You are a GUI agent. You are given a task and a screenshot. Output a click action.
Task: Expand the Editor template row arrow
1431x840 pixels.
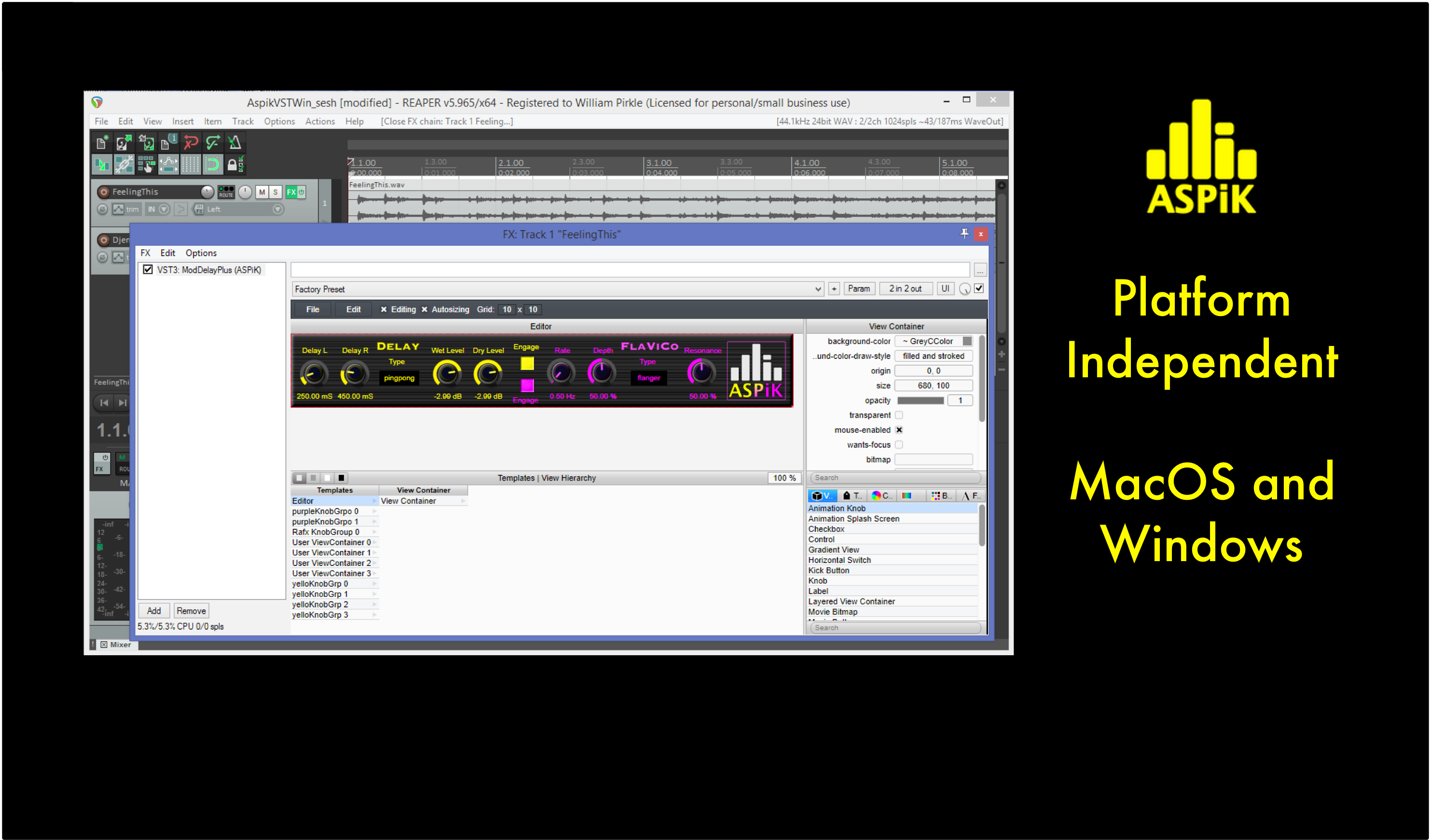click(x=374, y=501)
